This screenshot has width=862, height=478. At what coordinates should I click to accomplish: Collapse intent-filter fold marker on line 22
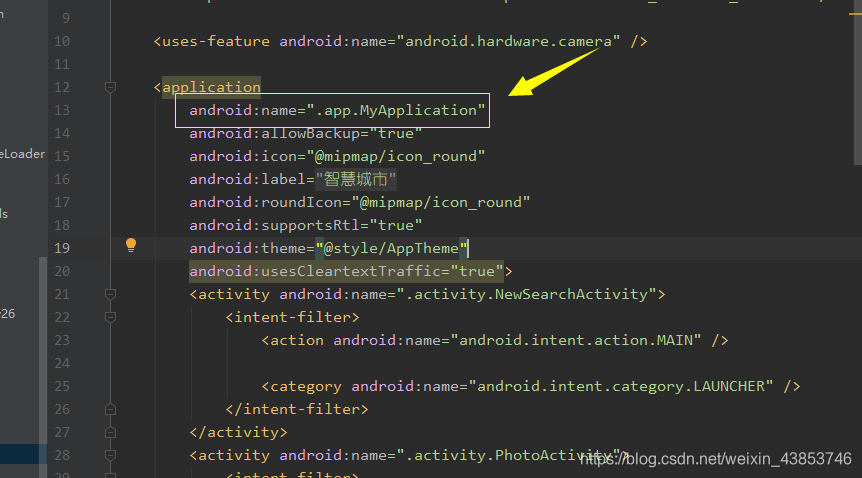pos(110,317)
